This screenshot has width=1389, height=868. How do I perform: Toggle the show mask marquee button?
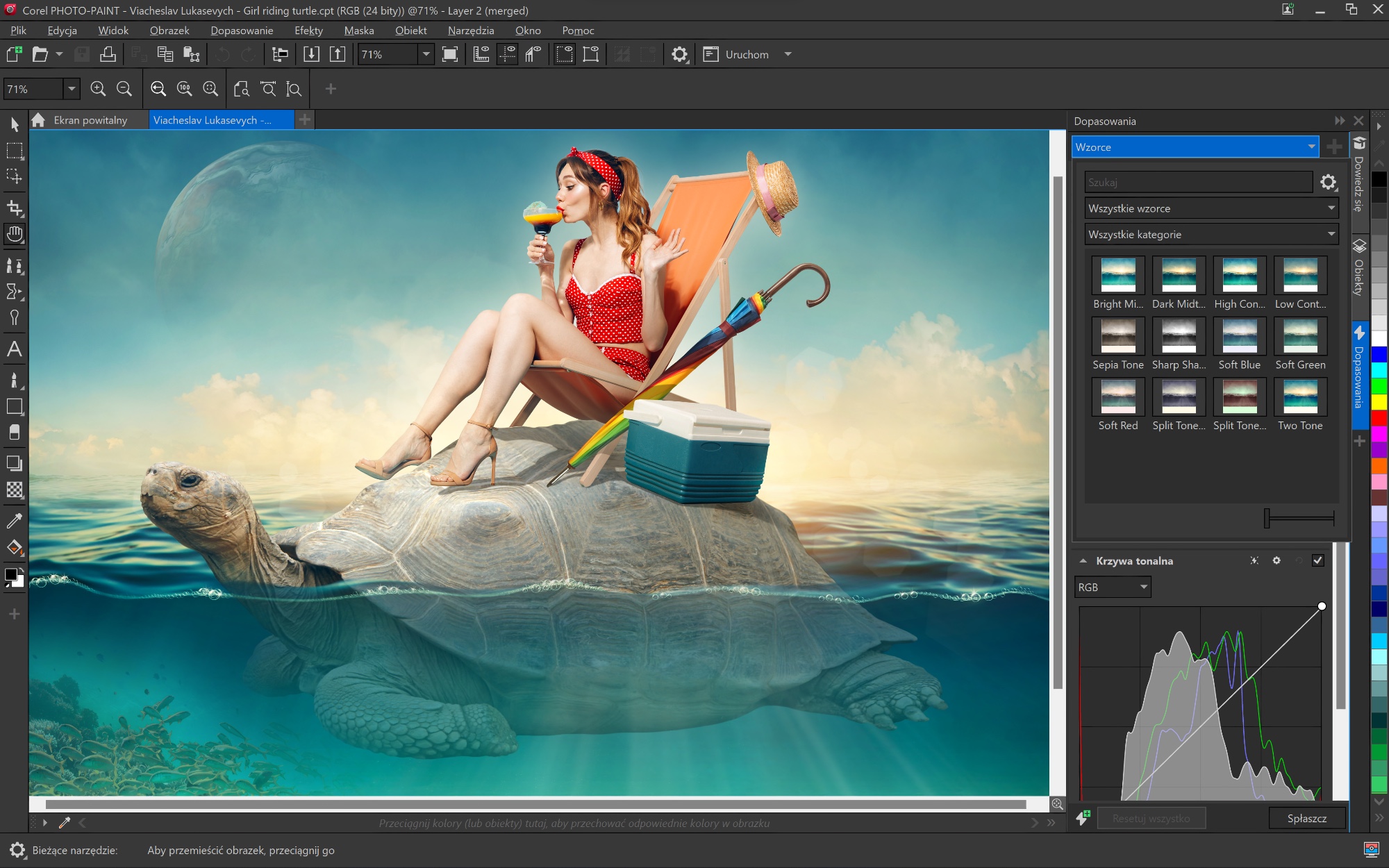[565, 55]
